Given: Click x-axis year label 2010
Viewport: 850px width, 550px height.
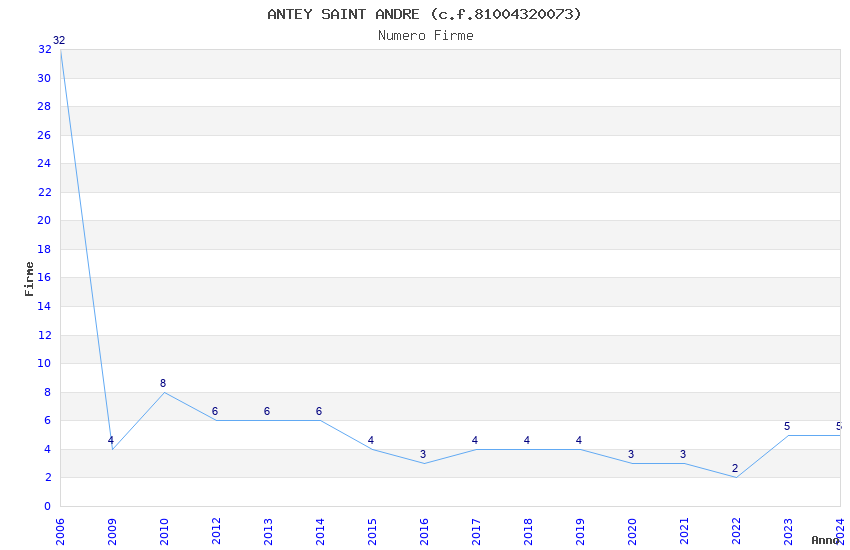Looking at the screenshot, I should (164, 532).
